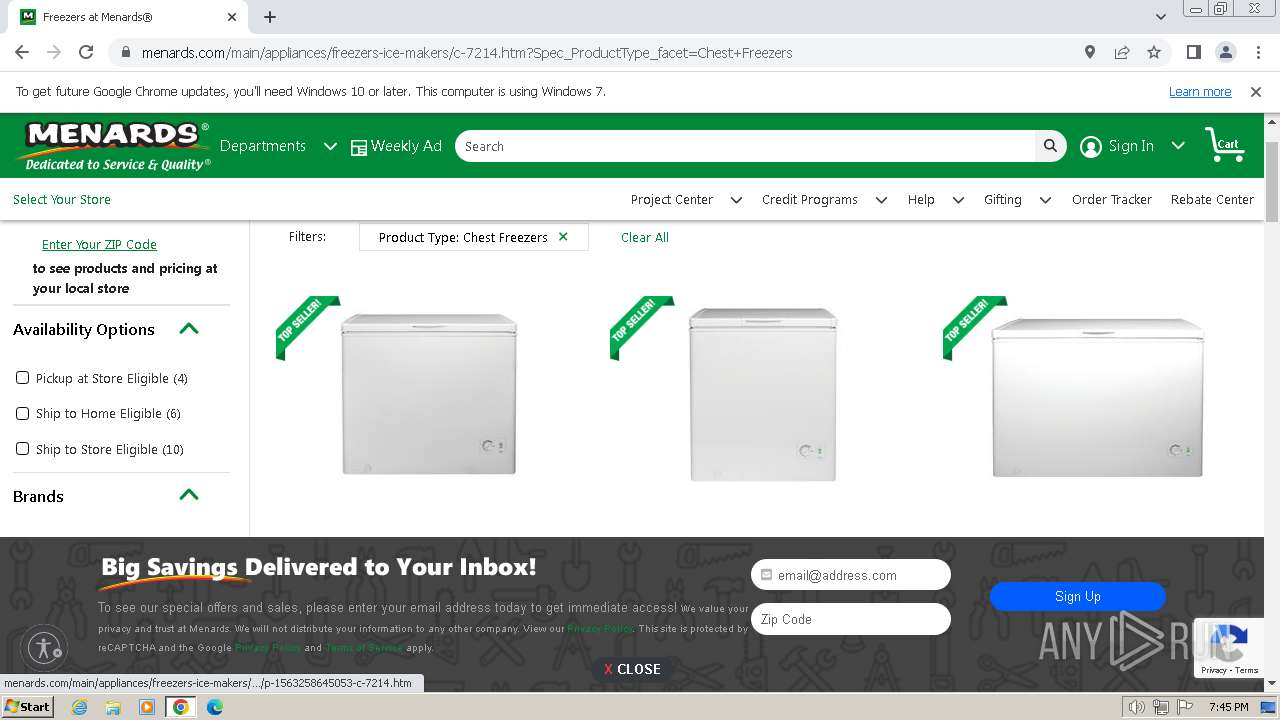Open first chest freezer product image
Viewport: 1280px width, 720px height.
429,393
